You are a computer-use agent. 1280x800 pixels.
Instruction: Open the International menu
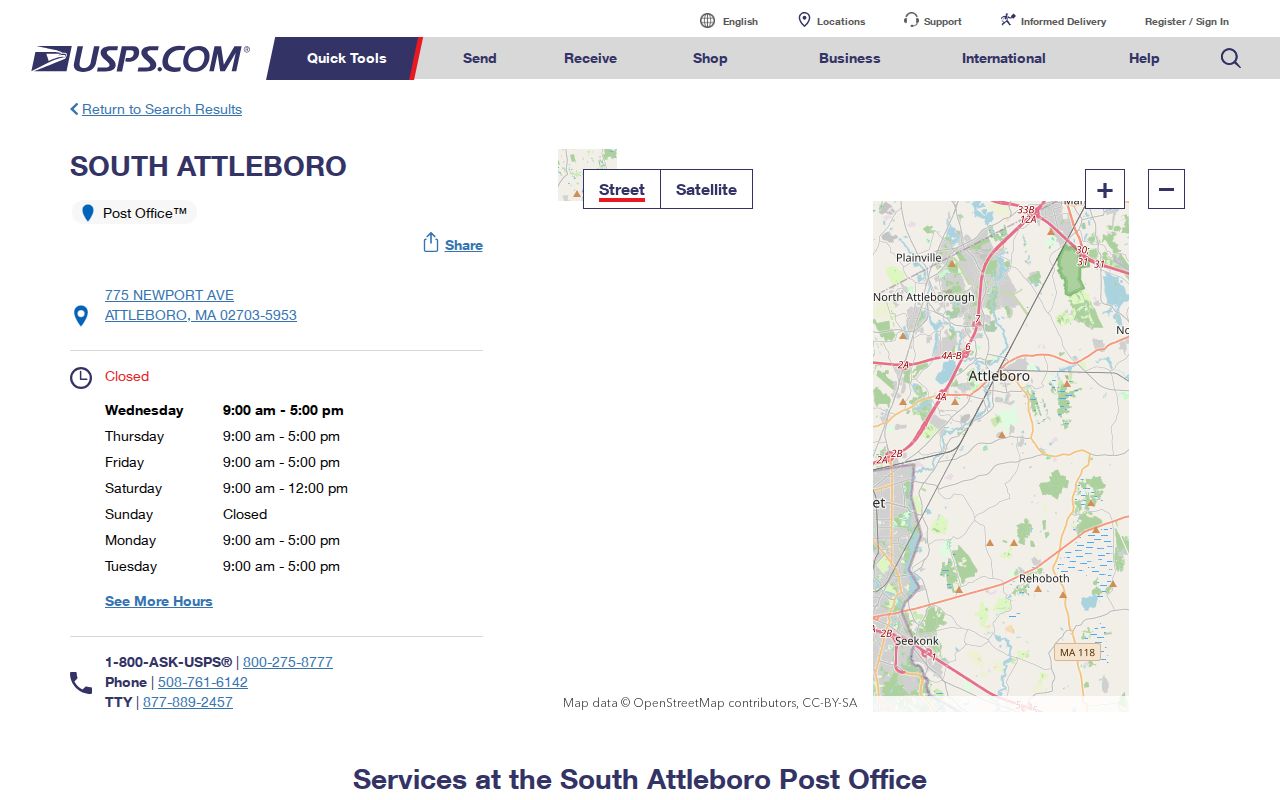pyautogui.click(x=1004, y=58)
